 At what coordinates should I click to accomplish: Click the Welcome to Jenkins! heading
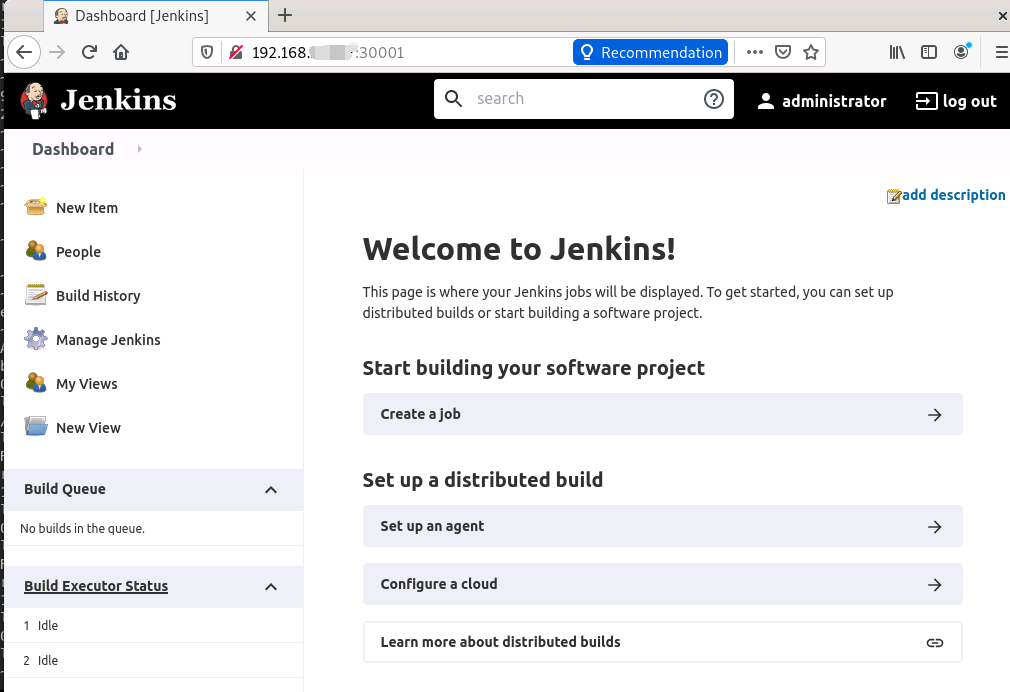519,249
